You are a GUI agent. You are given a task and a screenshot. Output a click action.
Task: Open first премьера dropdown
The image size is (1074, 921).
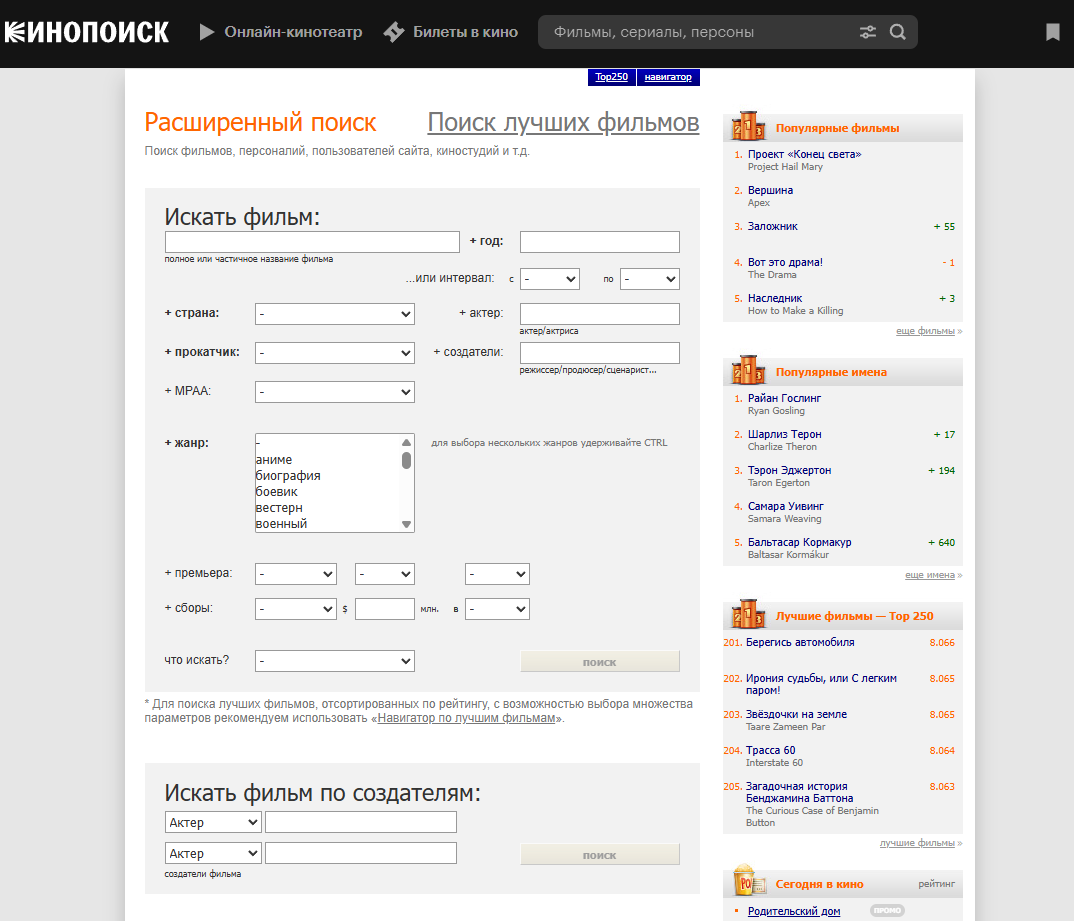click(x=296, y=574)
